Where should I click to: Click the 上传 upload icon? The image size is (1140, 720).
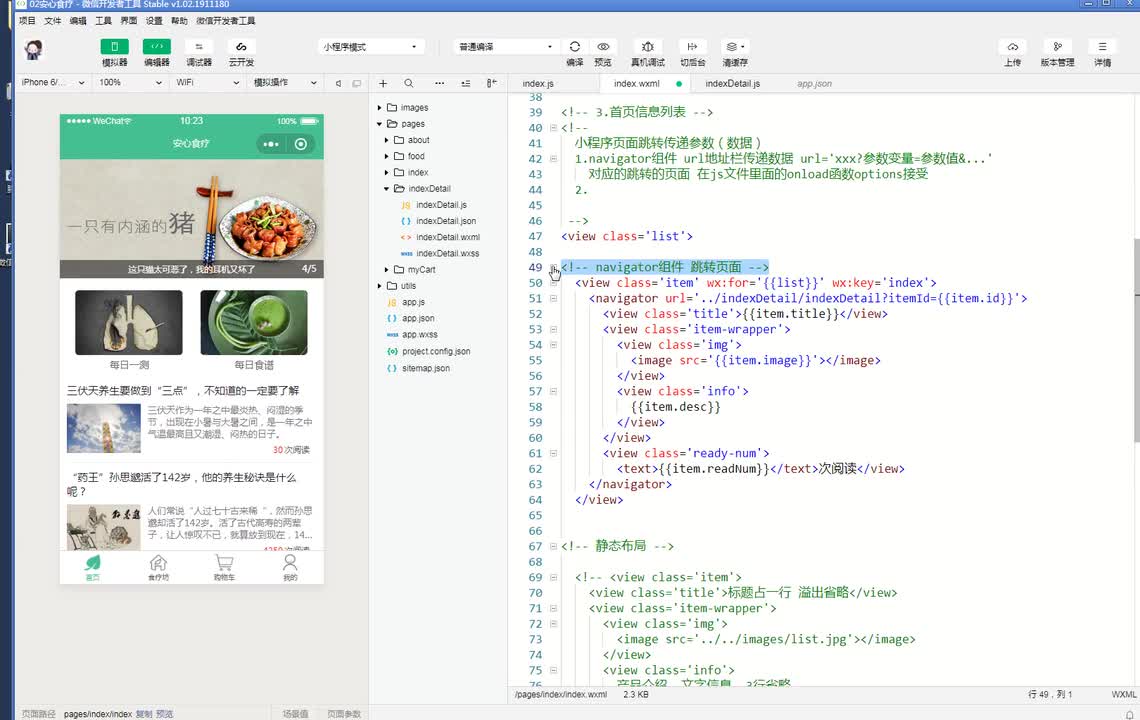[x=1012, y=47]
